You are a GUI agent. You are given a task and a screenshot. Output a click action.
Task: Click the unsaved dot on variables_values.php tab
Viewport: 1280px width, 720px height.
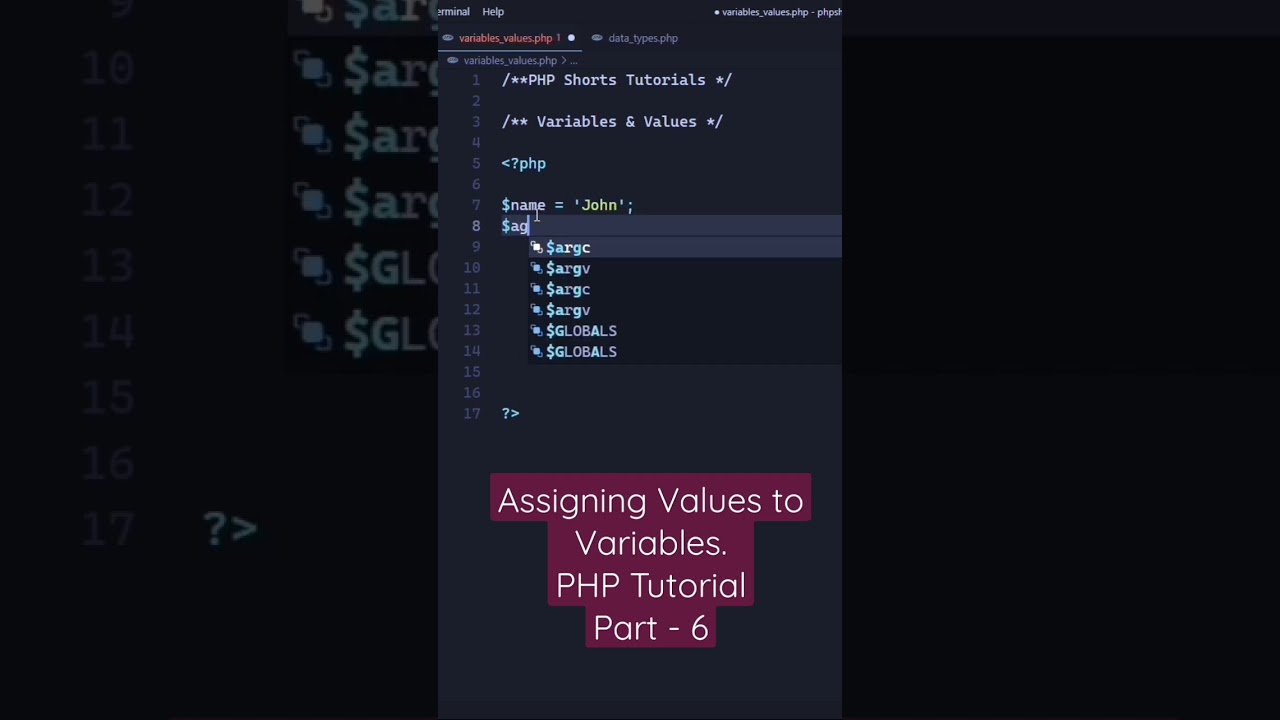click(x=571, y=38)
